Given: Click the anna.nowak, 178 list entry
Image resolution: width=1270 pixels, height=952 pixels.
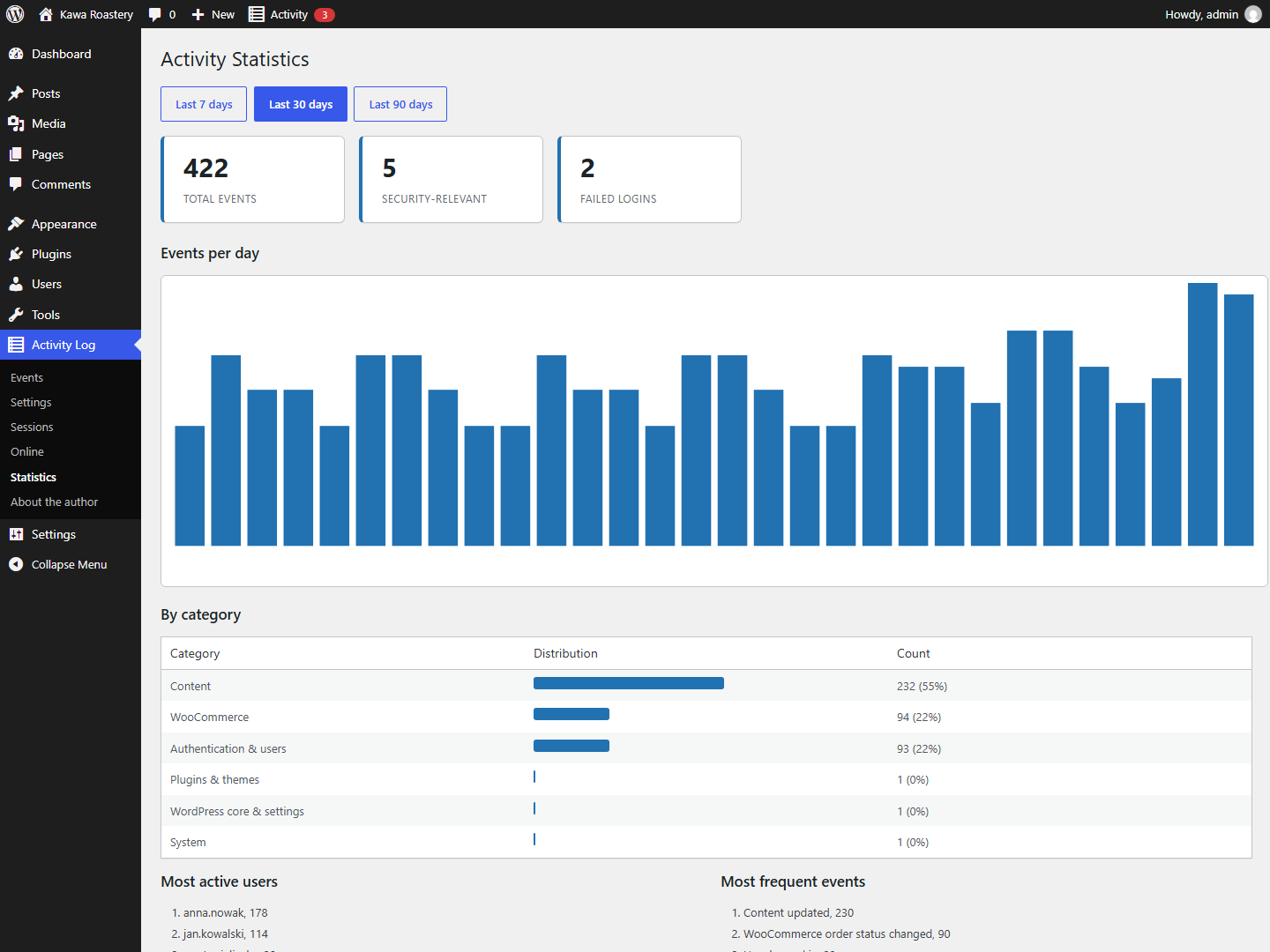Looking at the screenshot, I should tap(225, 912).
